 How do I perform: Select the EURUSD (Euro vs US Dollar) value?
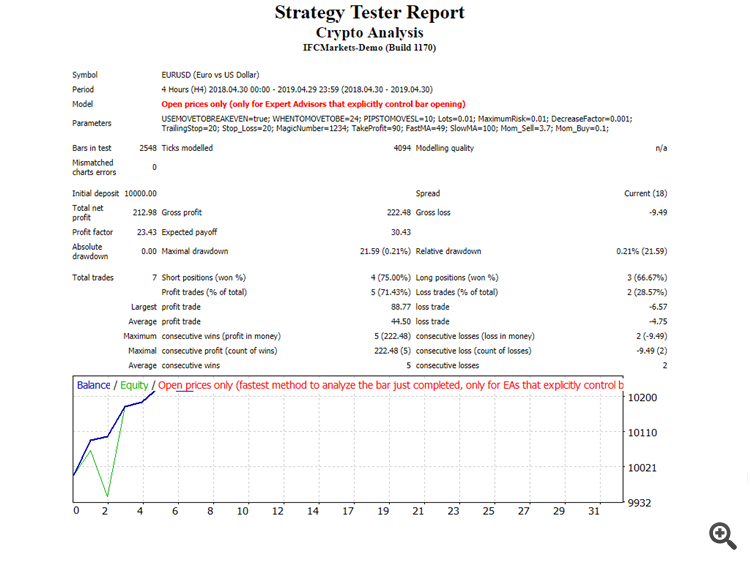[x=210, y=75]
